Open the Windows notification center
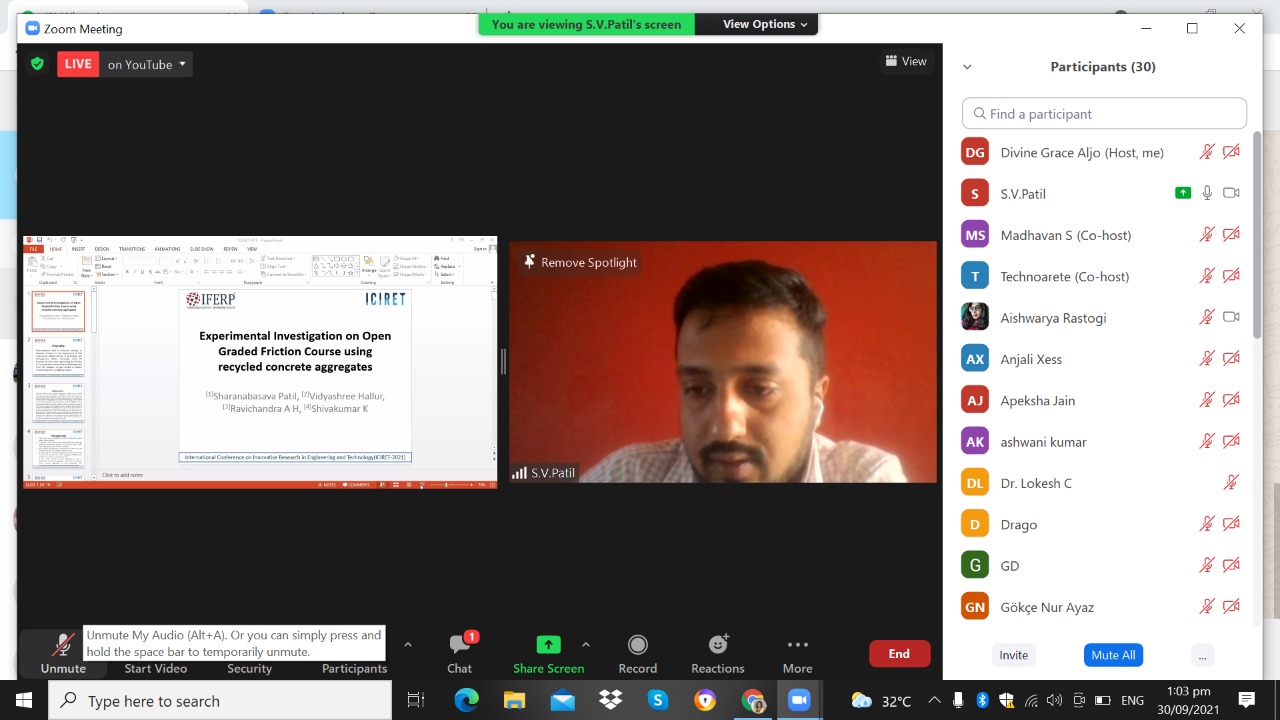The image size is (1280, 720). 1247,700
